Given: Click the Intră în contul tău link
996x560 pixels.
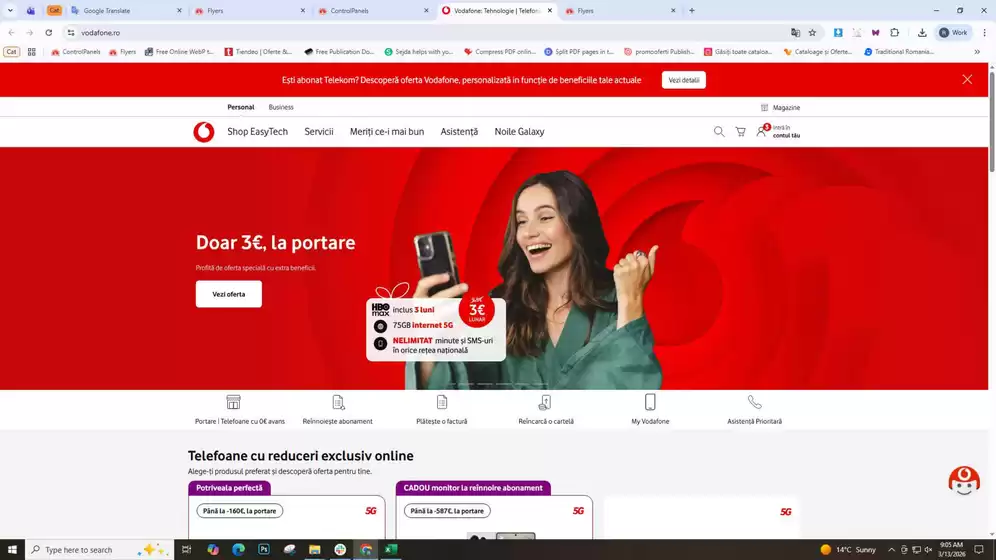Looking at the screenshot, I should 786,131.
